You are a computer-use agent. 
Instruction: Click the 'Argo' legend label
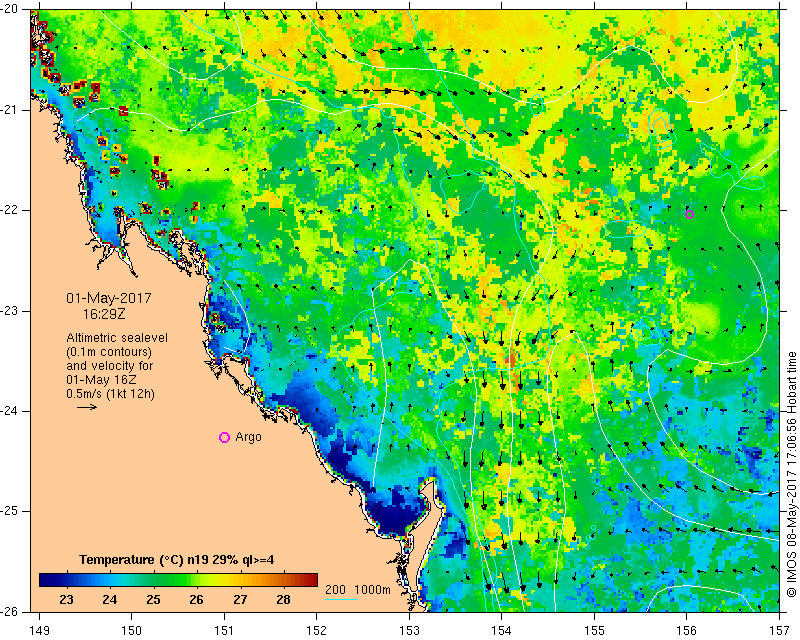tap(248, 437)
